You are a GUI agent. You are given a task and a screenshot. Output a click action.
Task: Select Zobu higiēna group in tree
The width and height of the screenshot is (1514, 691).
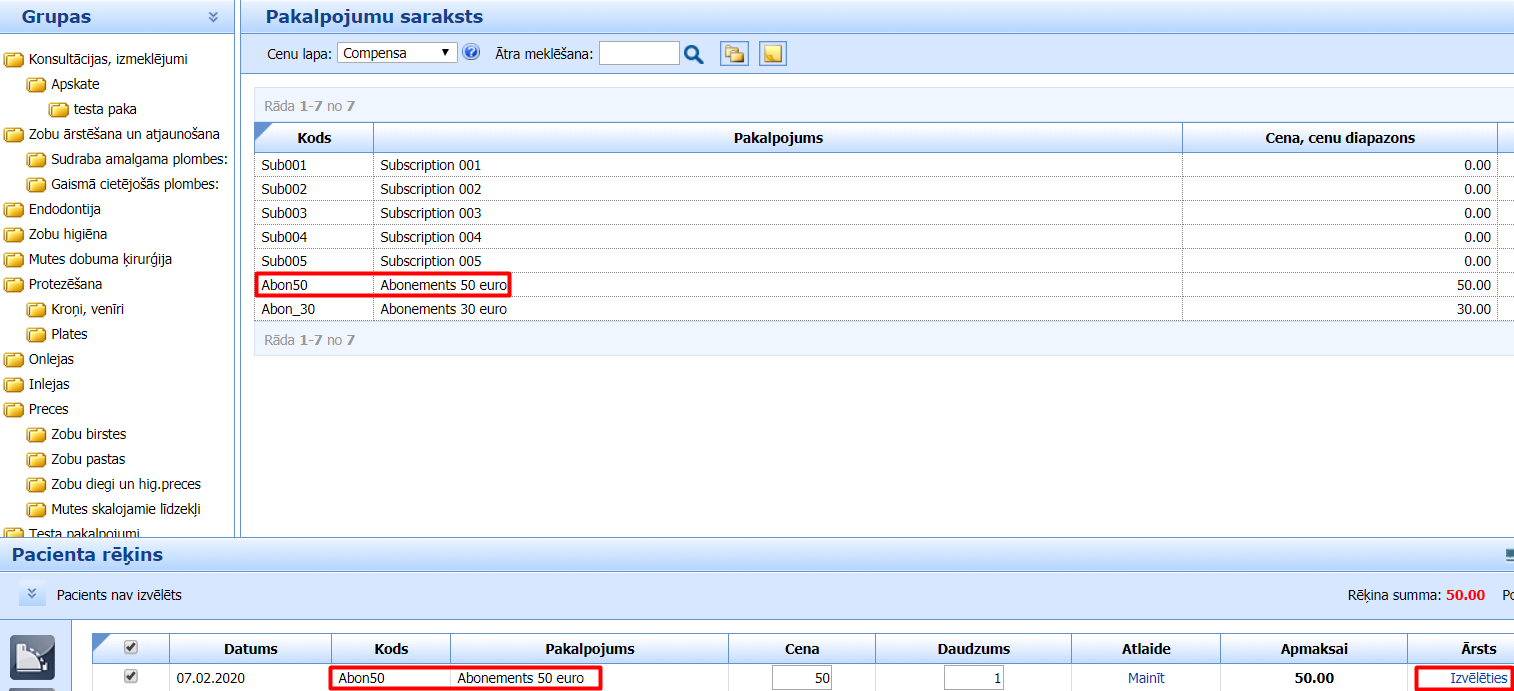point(68,234)
